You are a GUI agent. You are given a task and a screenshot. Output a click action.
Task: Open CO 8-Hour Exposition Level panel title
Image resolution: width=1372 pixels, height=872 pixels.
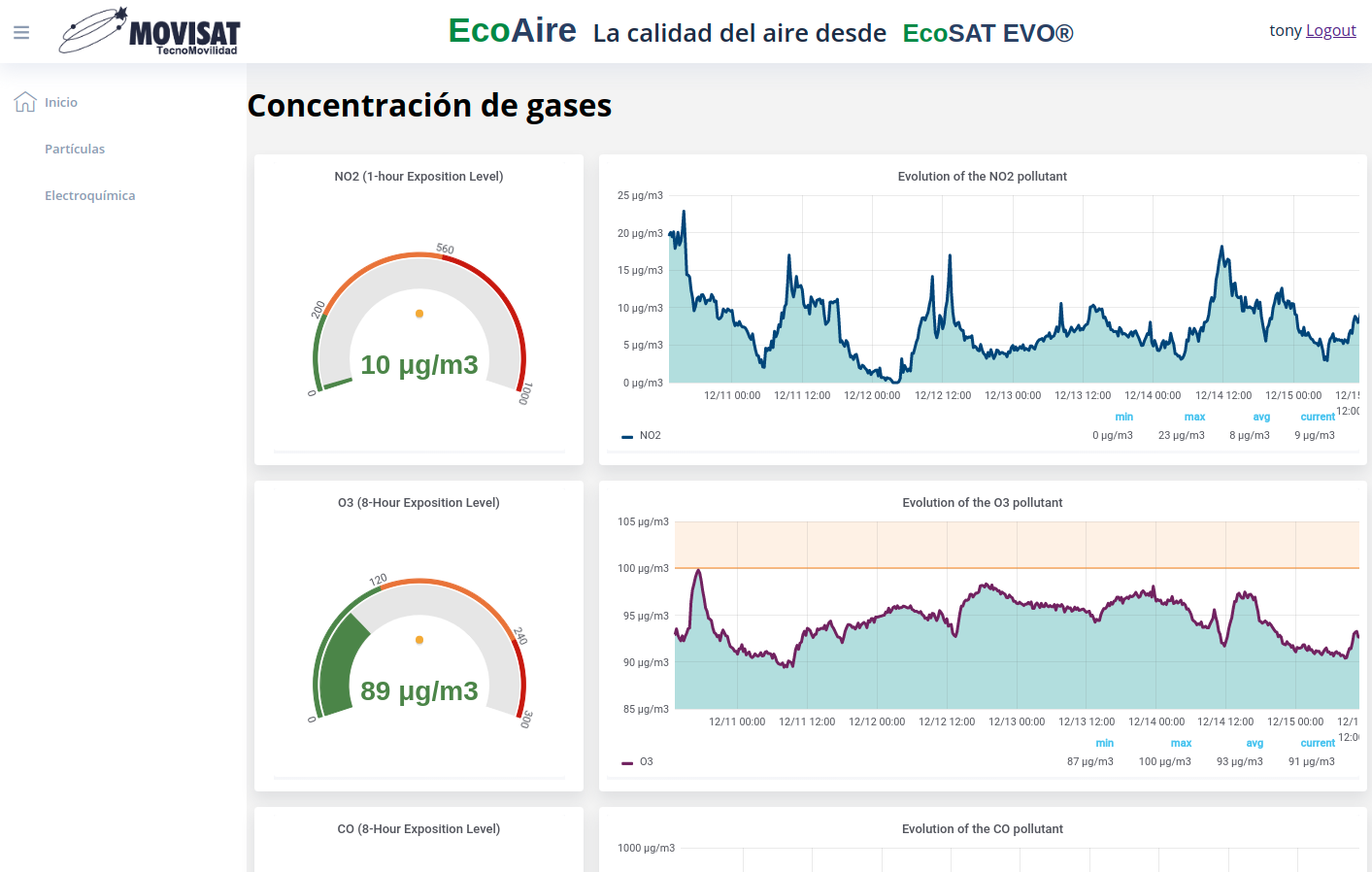click(418, 829)
